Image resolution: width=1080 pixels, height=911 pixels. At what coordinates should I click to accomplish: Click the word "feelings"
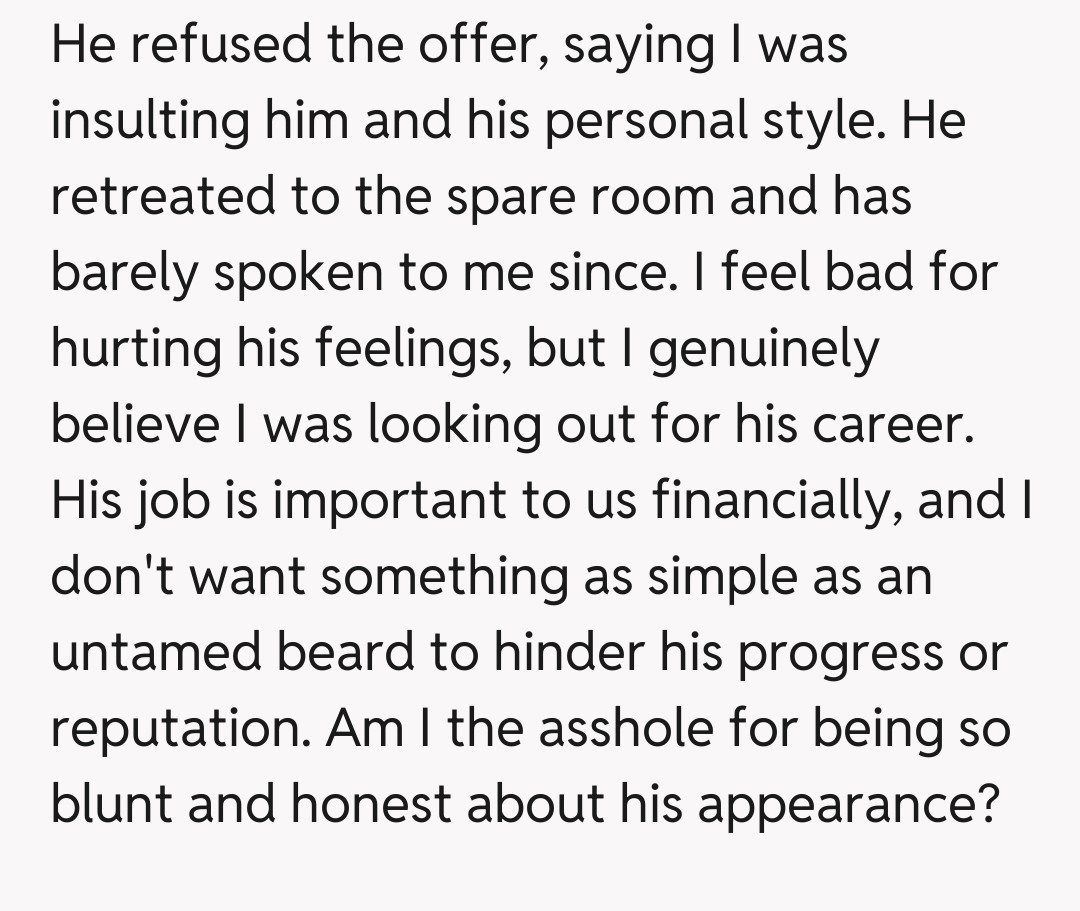point(408,349)
